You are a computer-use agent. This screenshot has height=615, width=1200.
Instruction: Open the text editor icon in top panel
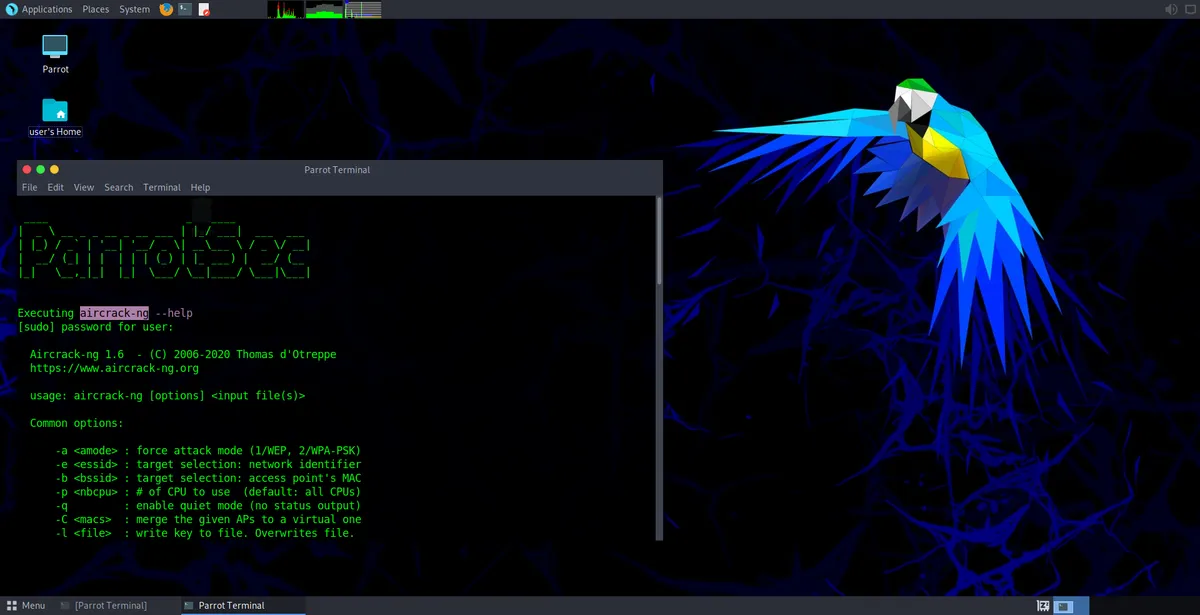pyautogui.click(x=203, y=9)
